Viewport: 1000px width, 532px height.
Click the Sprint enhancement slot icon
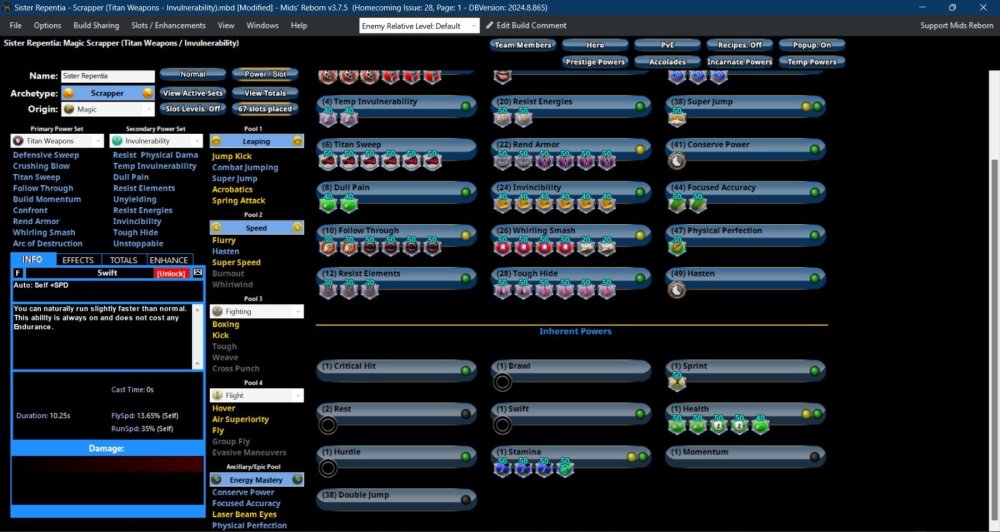(x=677, y=382)
